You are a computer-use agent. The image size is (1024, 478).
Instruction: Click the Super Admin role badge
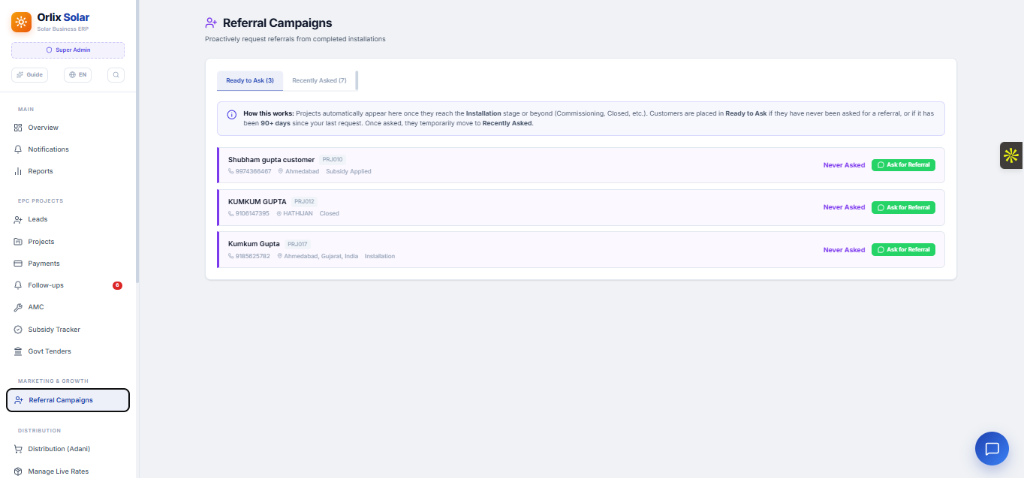coord(68,50)
